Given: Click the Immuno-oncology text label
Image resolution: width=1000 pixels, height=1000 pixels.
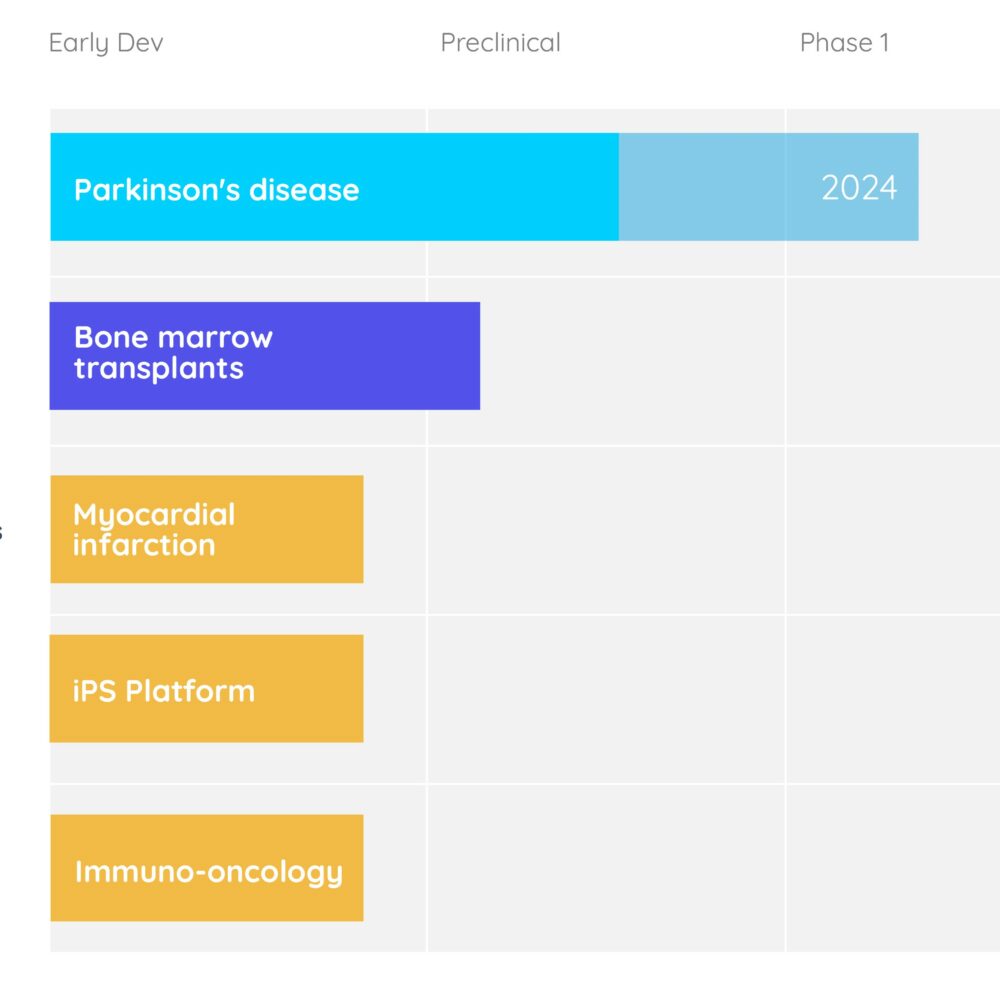Looking at the screenshot, I should tap(209, 872).
